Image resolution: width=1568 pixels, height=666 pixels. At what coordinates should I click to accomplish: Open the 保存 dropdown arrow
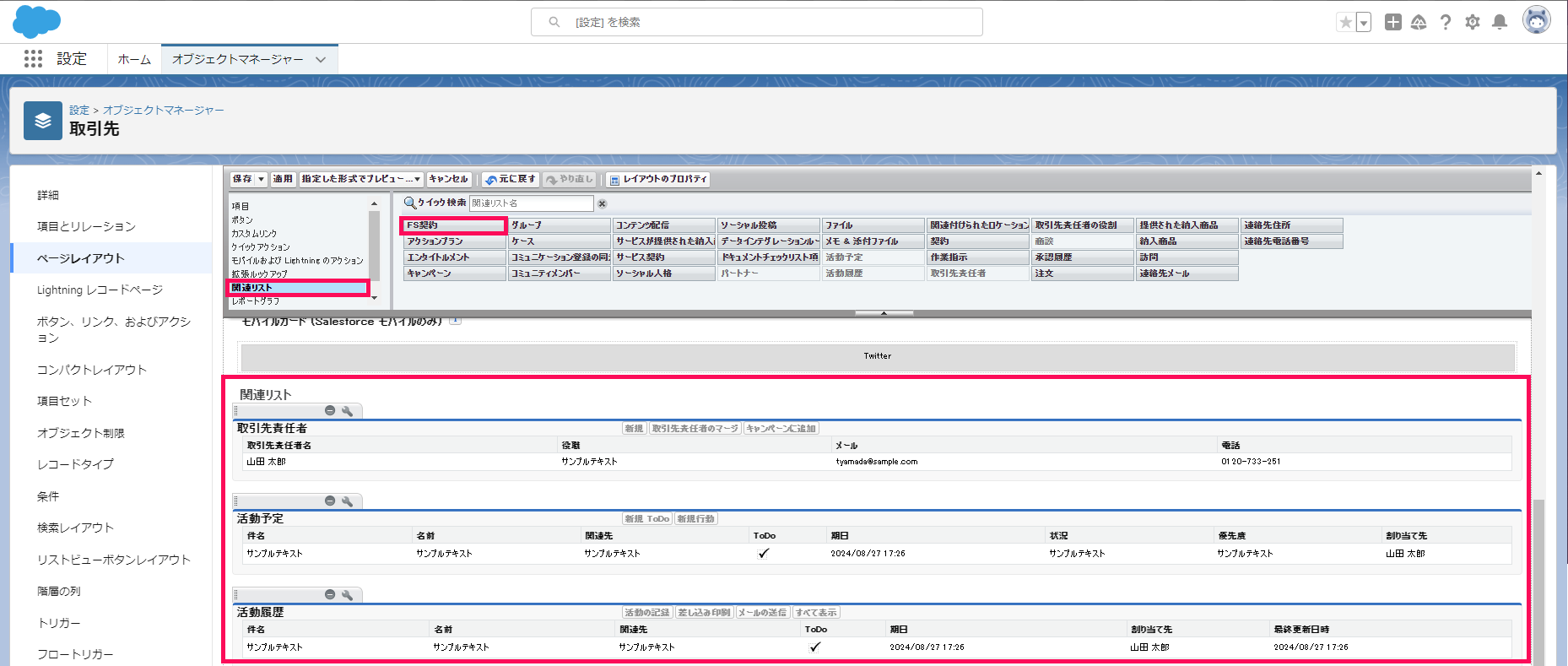pos(262,179)
